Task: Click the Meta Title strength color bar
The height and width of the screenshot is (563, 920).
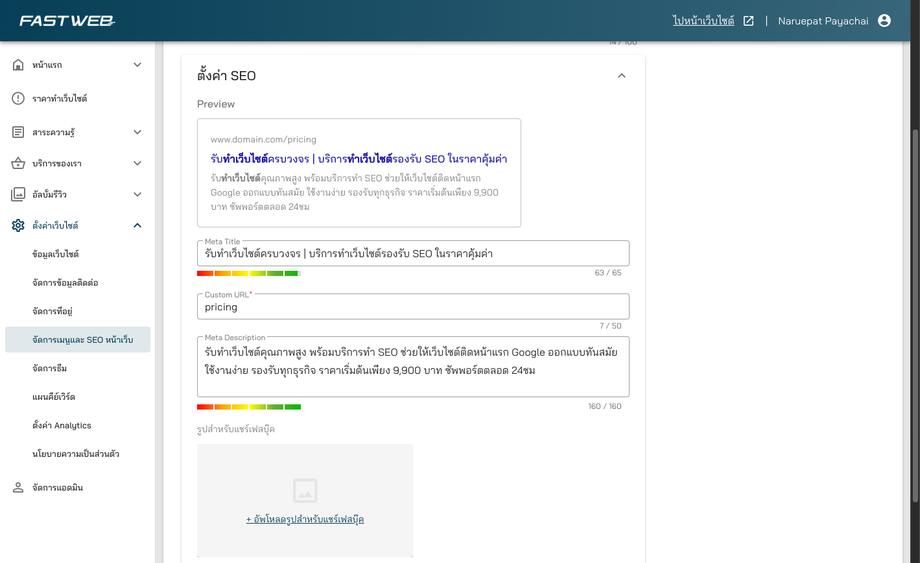Action: tap(248, 273)
